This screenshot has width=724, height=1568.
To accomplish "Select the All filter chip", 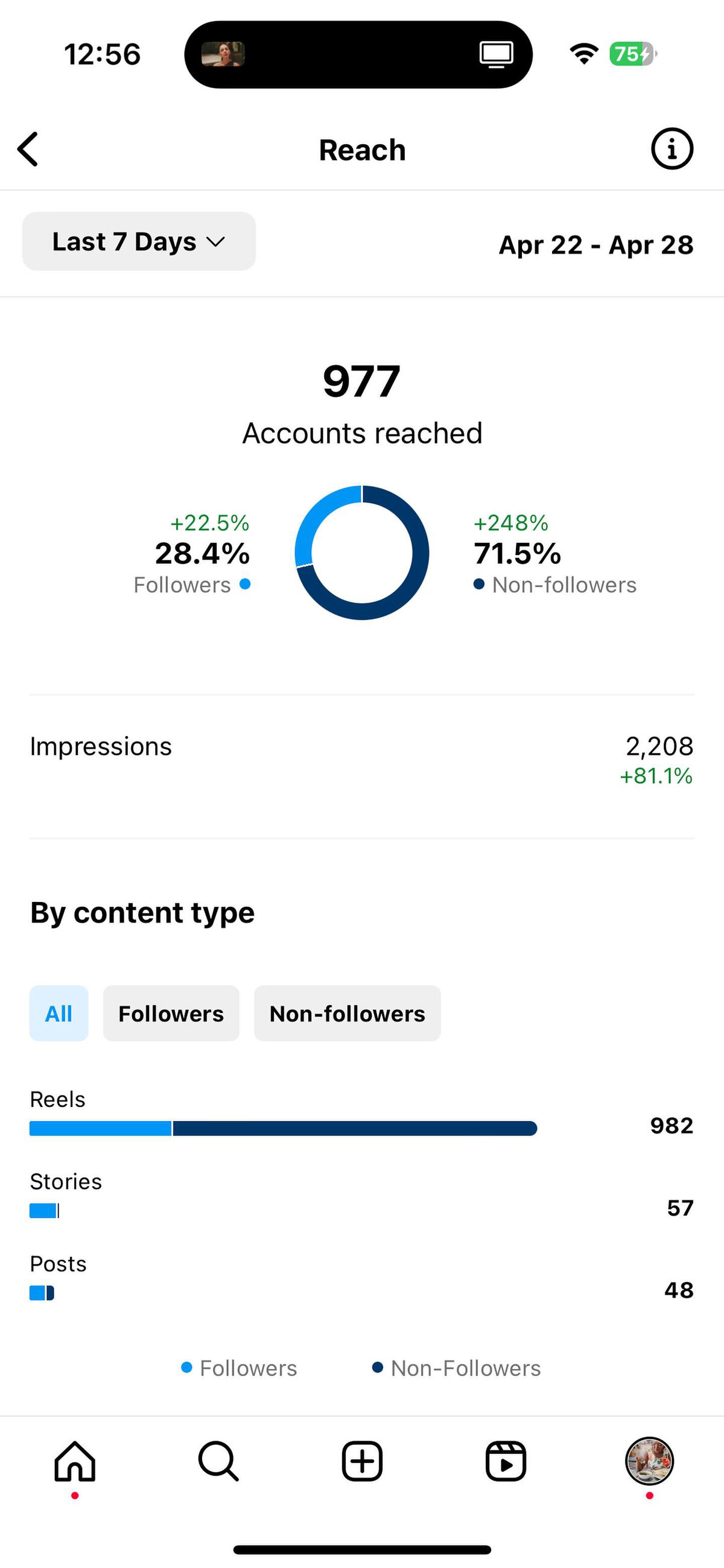I will pos(59,1014).
